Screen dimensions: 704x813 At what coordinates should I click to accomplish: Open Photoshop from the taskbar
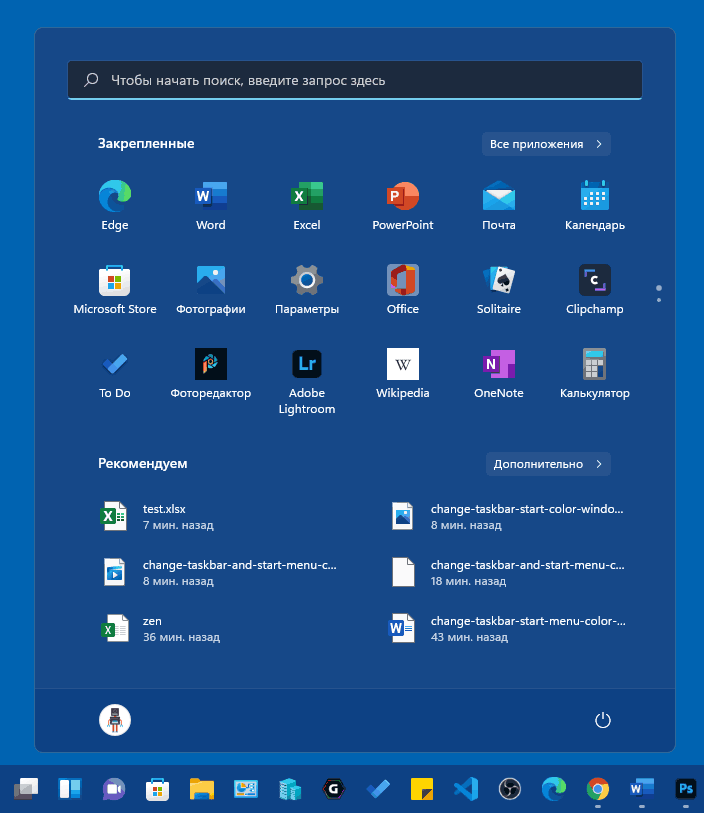tap(685, 789)
